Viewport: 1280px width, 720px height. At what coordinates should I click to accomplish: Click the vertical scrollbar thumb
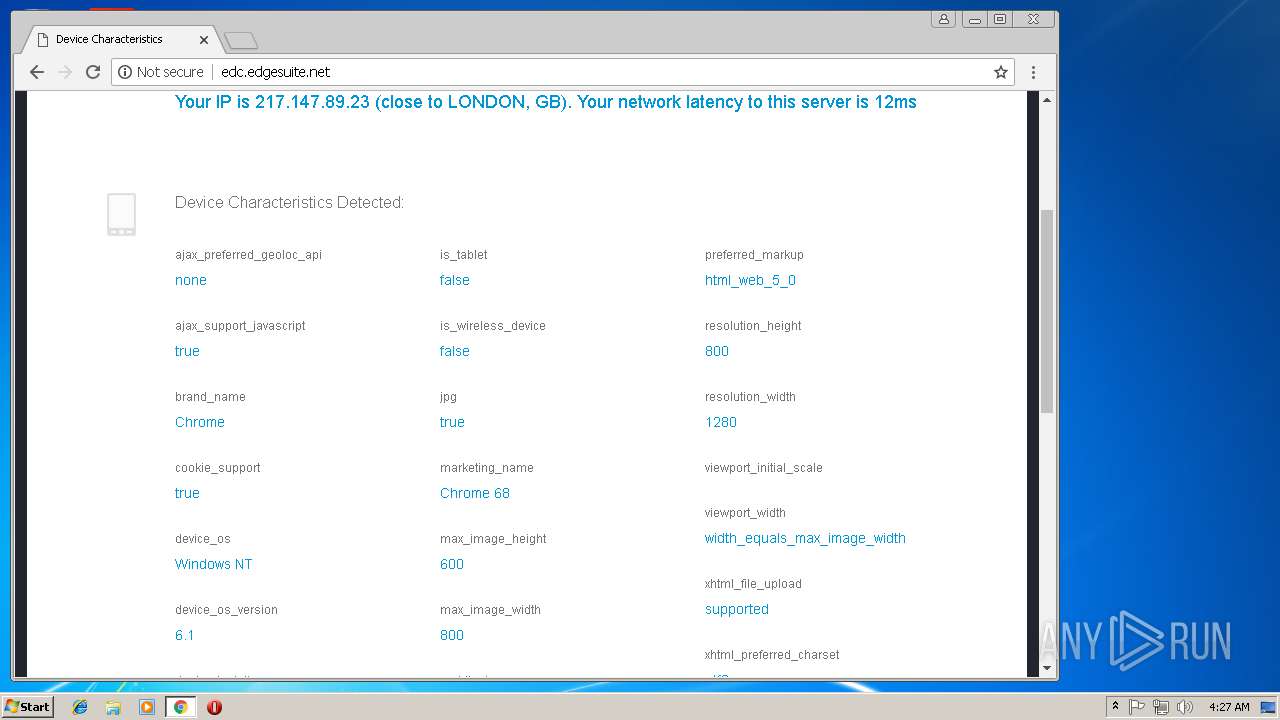[1047, 311]
